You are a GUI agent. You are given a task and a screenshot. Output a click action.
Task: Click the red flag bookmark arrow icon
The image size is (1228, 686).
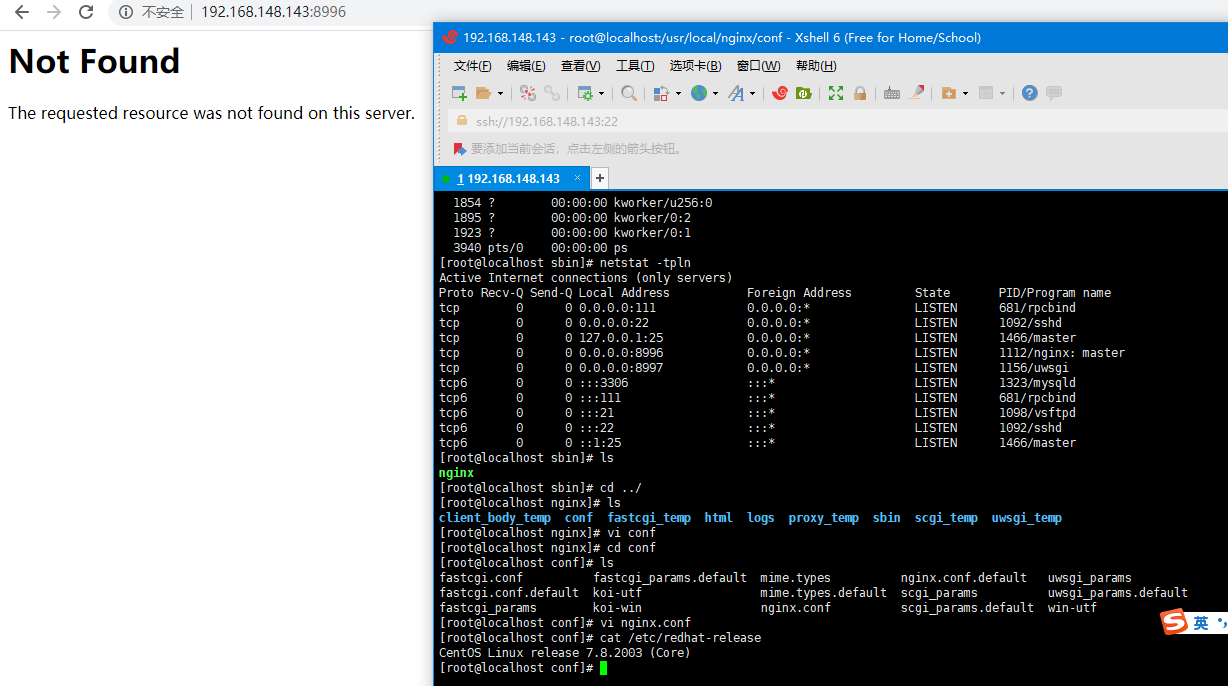point(460,149)
